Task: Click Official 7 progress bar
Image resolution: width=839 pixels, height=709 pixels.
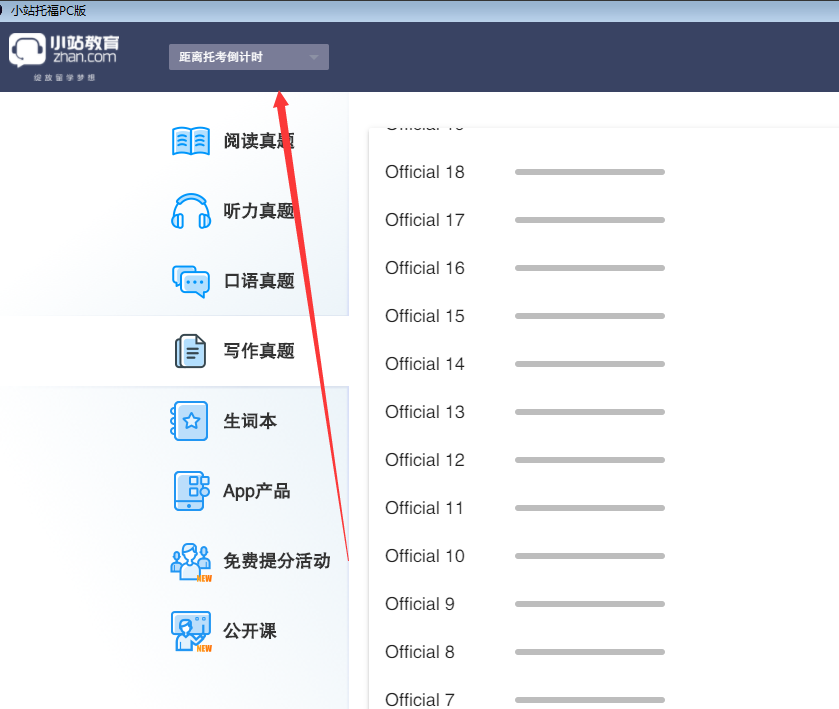Action: (590, 699)
